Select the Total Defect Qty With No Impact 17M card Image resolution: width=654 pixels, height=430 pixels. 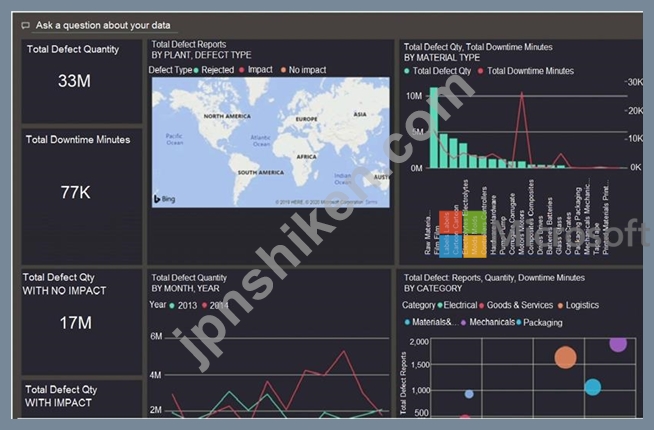pos(82,322)
